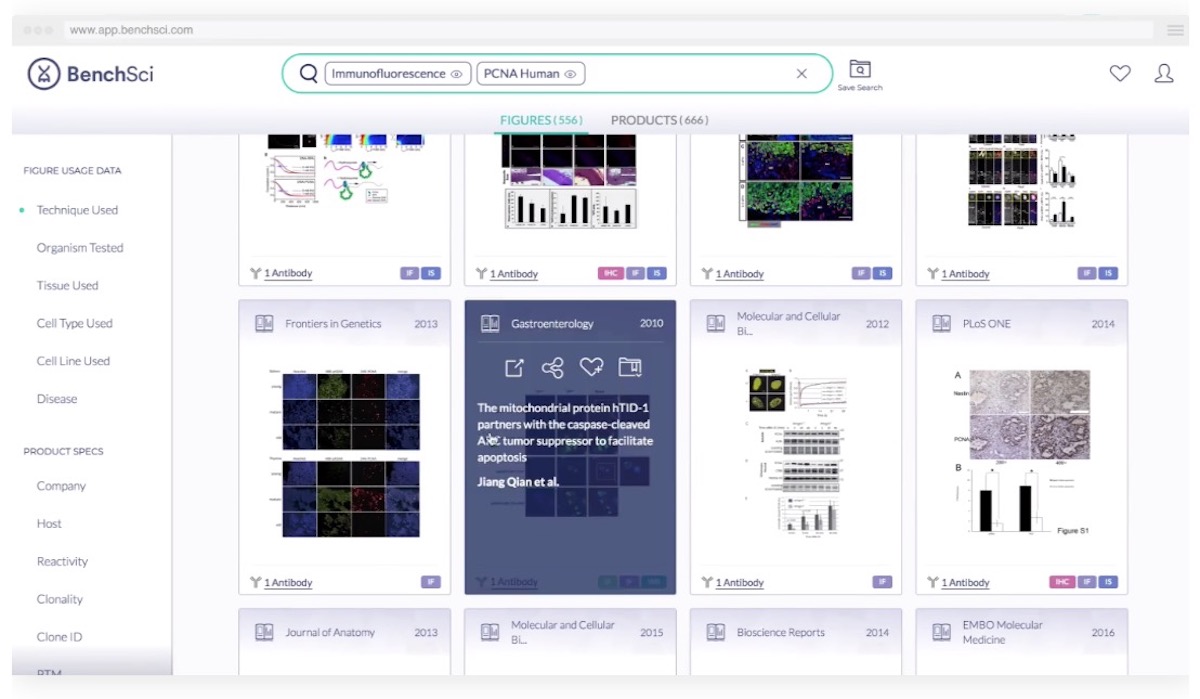Open the figure in a new tab icon
1200x699 pixels.
(512, 367)
